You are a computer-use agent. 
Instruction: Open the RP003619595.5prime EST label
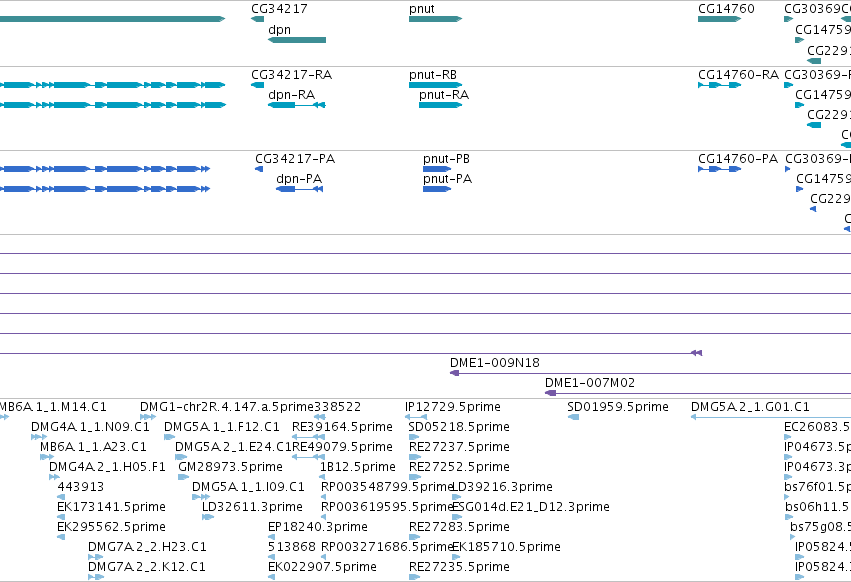pos(386,507)
